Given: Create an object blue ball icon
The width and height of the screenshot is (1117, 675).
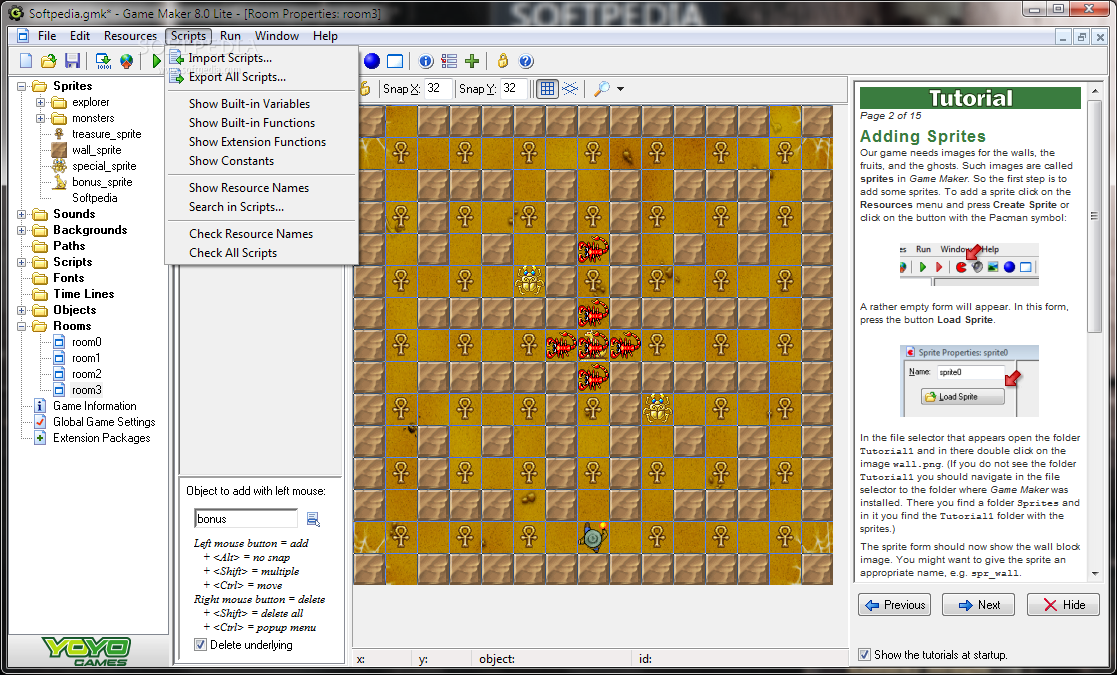Looking at the screenshot, I should point(372,61).
